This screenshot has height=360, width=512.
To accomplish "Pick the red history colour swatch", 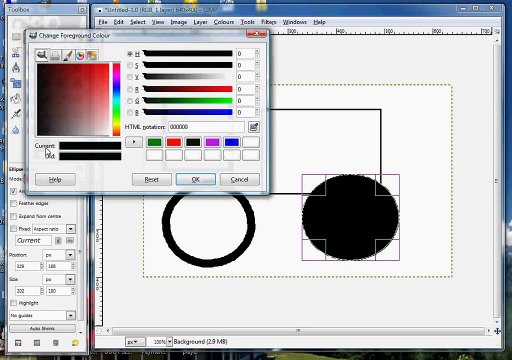I will point(174,142).
